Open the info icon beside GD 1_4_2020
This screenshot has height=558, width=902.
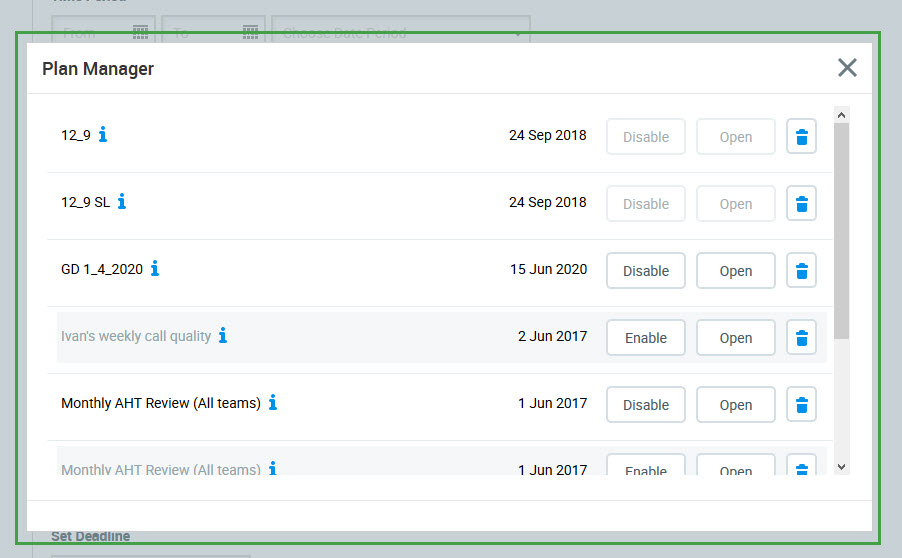(x=155, y=269)
